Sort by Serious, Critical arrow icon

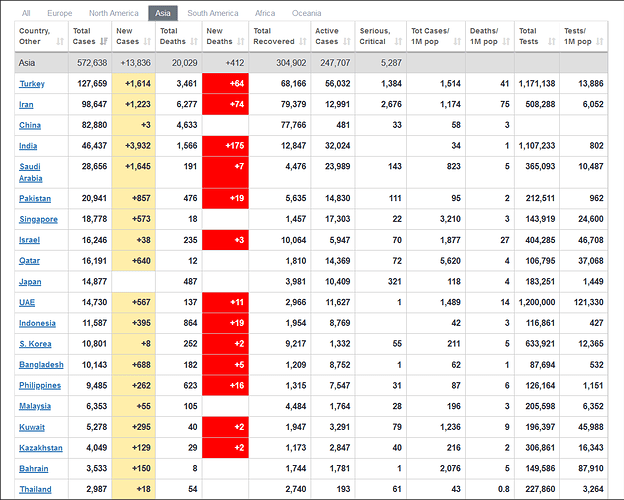[x=398, y=41]
